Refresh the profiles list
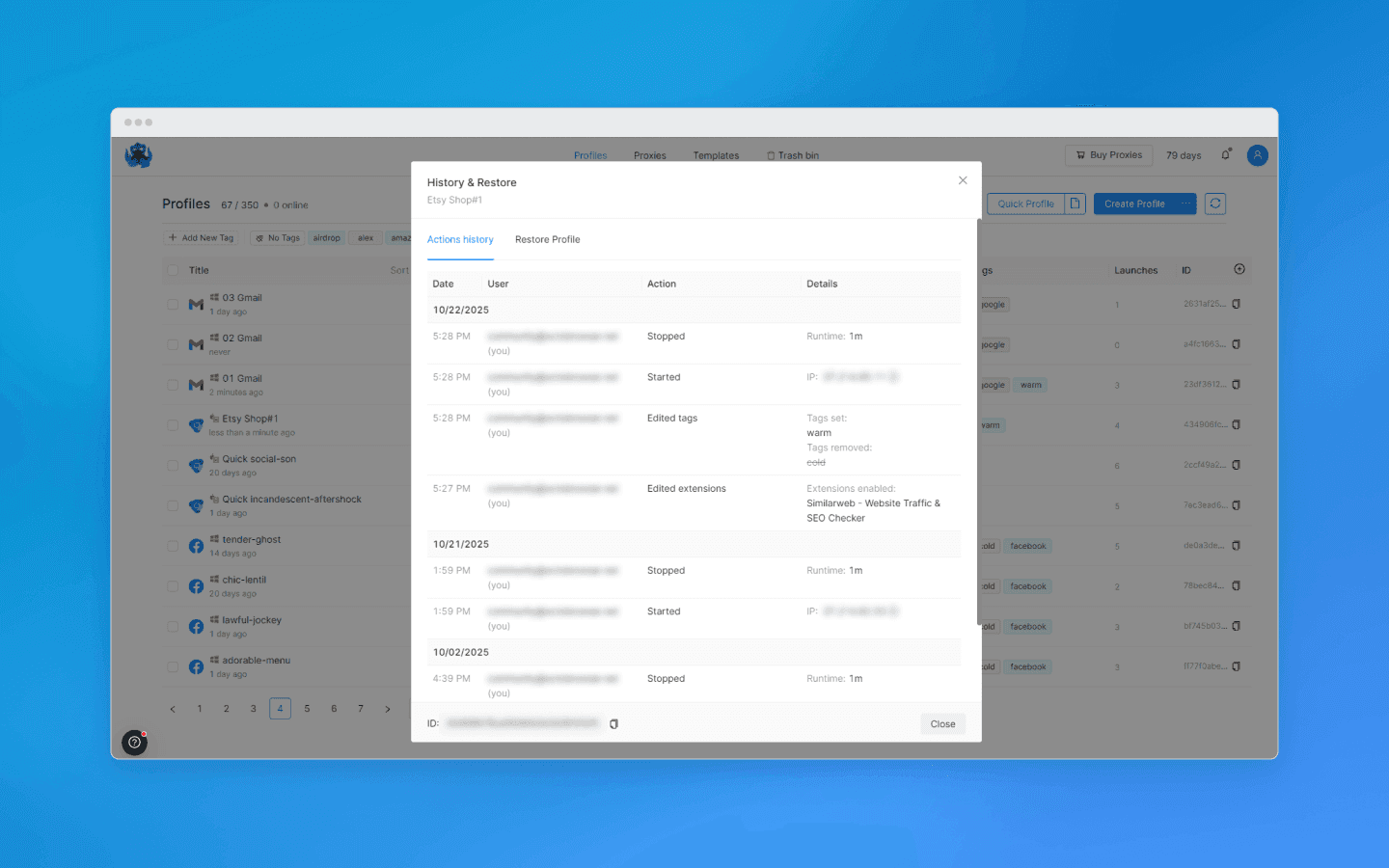 [x=1215, y=203]
